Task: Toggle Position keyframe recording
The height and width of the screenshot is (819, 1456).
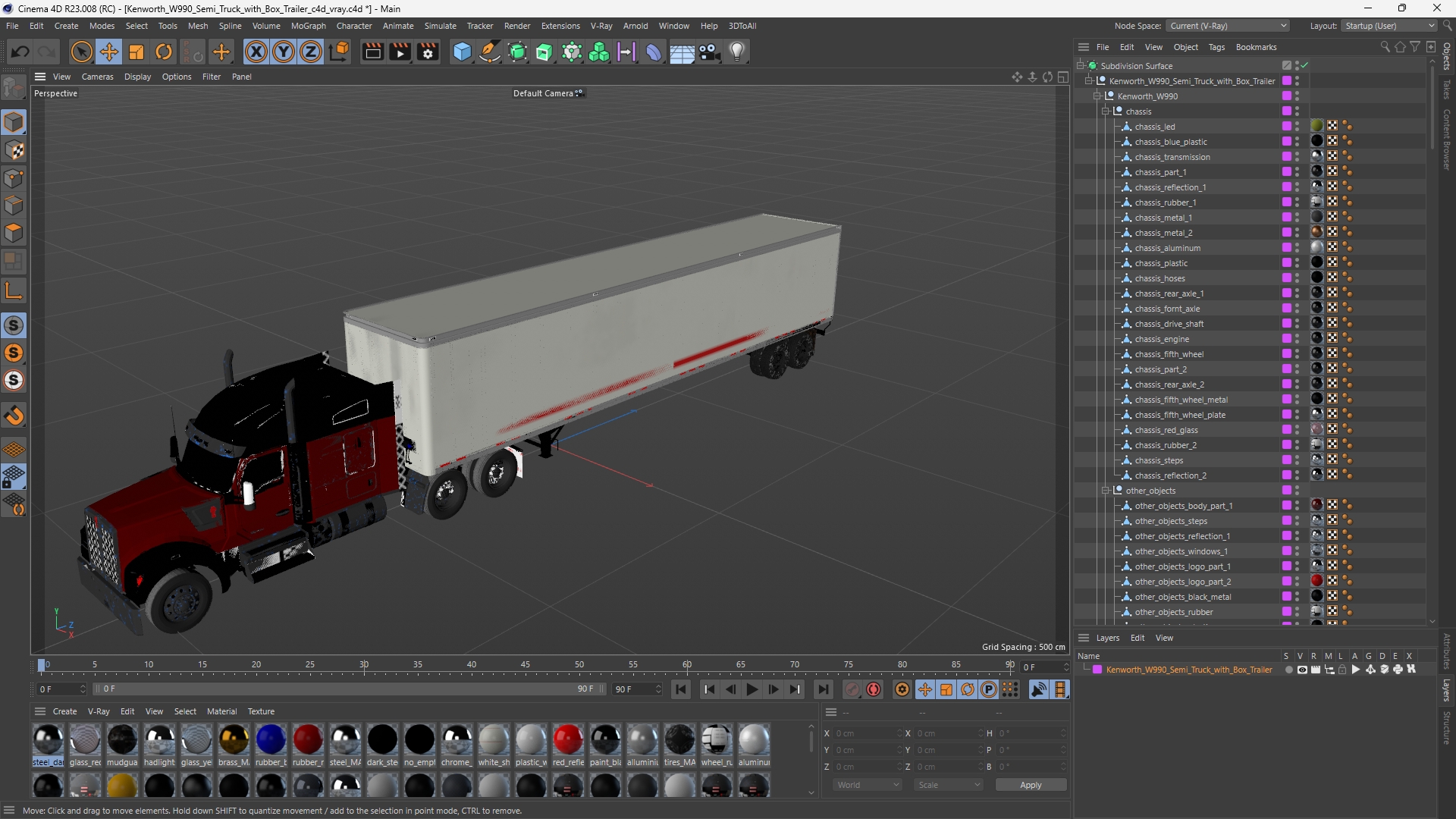Action: [925, 689]
